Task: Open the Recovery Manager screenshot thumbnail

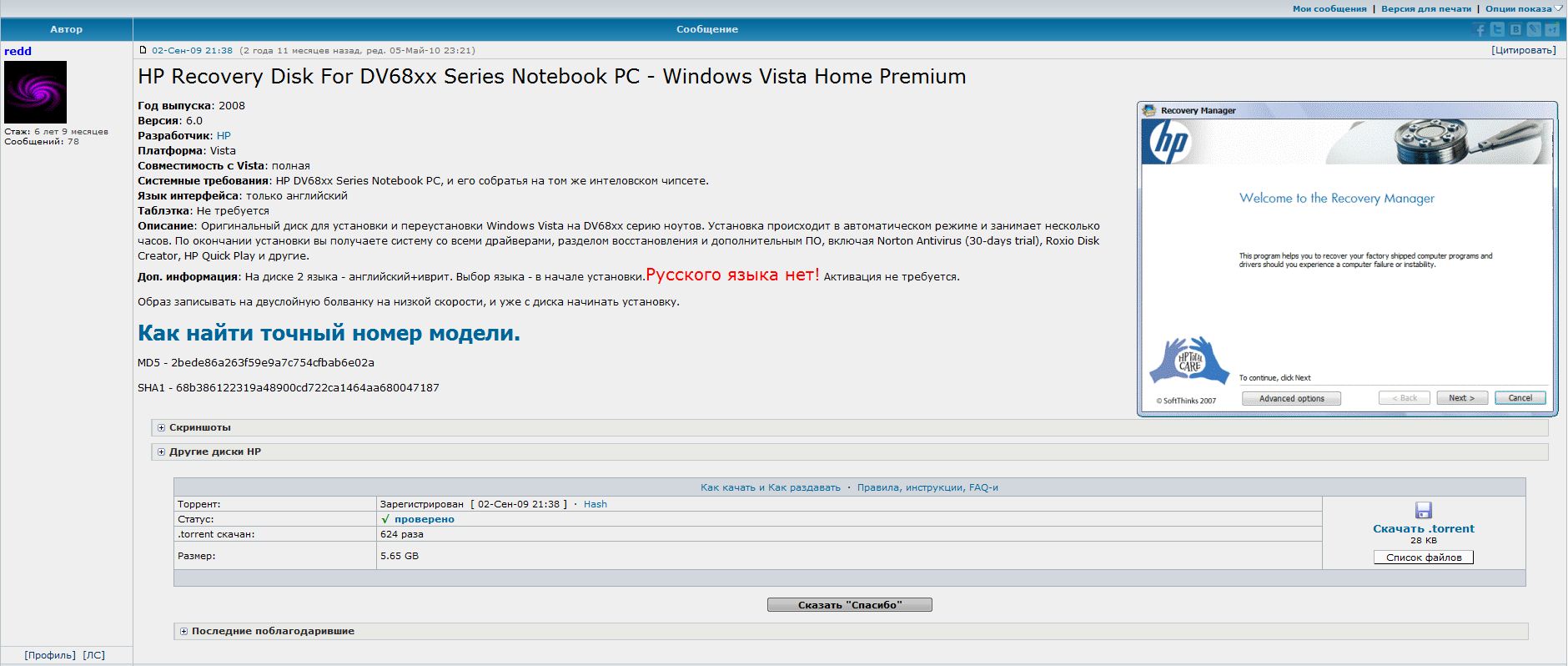Action: (x=1347, y=259)
